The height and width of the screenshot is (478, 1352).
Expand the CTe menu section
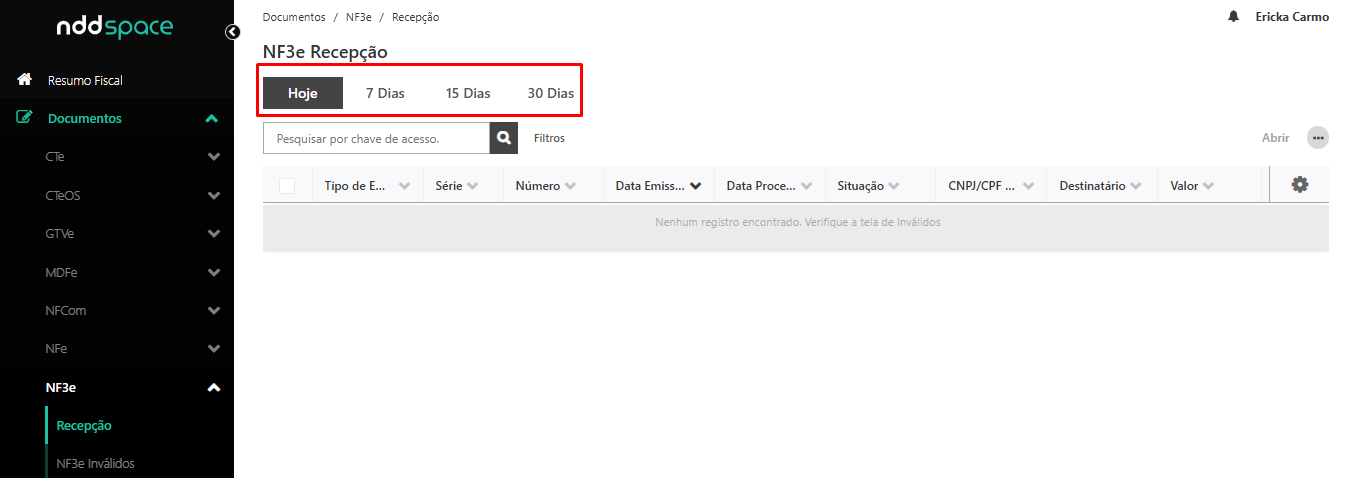point(213,157)
